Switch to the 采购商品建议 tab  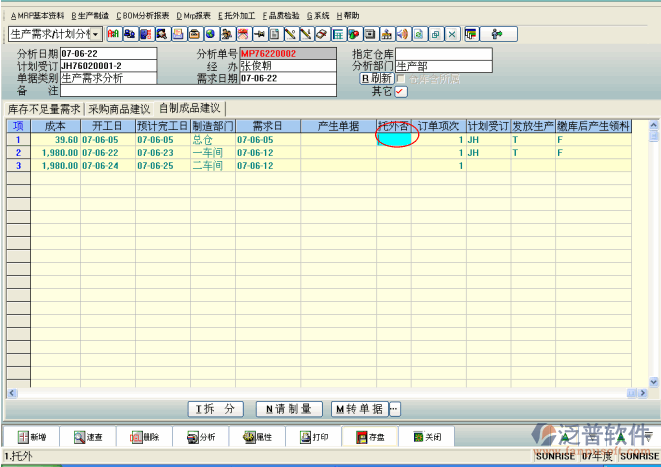pos(119,108)
